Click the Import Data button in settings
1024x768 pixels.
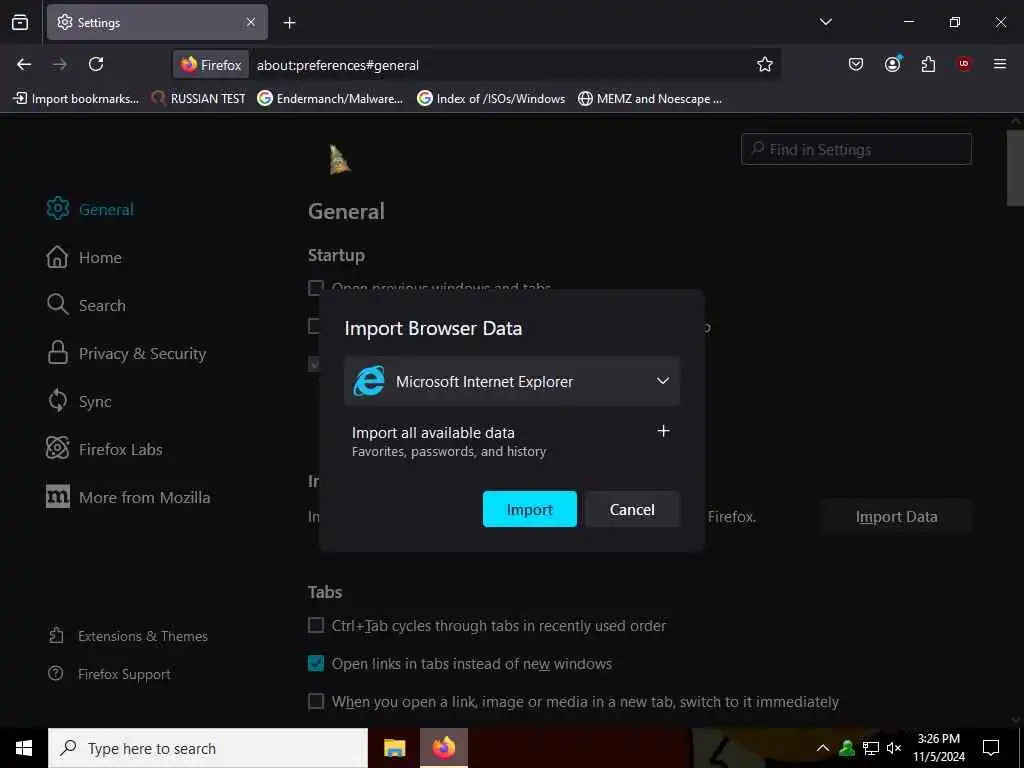[x=897, y=517]
